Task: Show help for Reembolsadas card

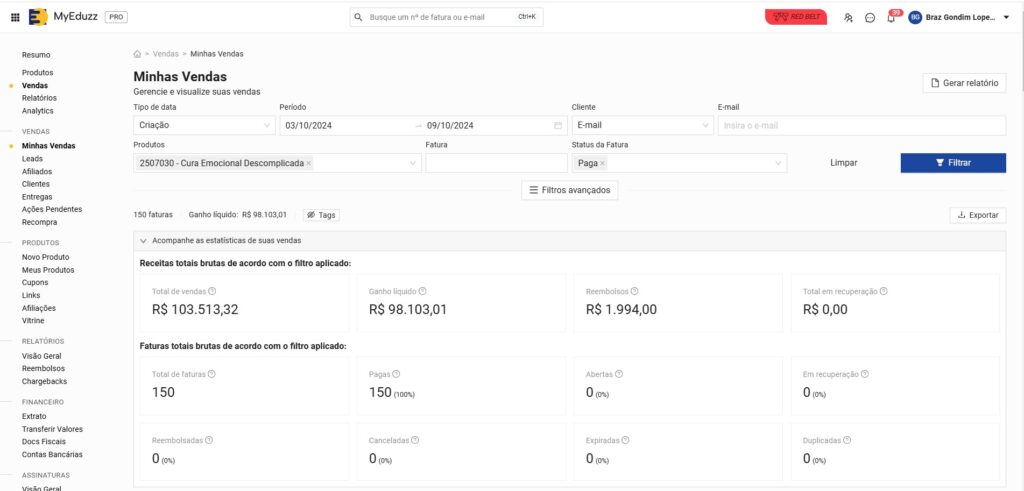Action: pos(209,440)
